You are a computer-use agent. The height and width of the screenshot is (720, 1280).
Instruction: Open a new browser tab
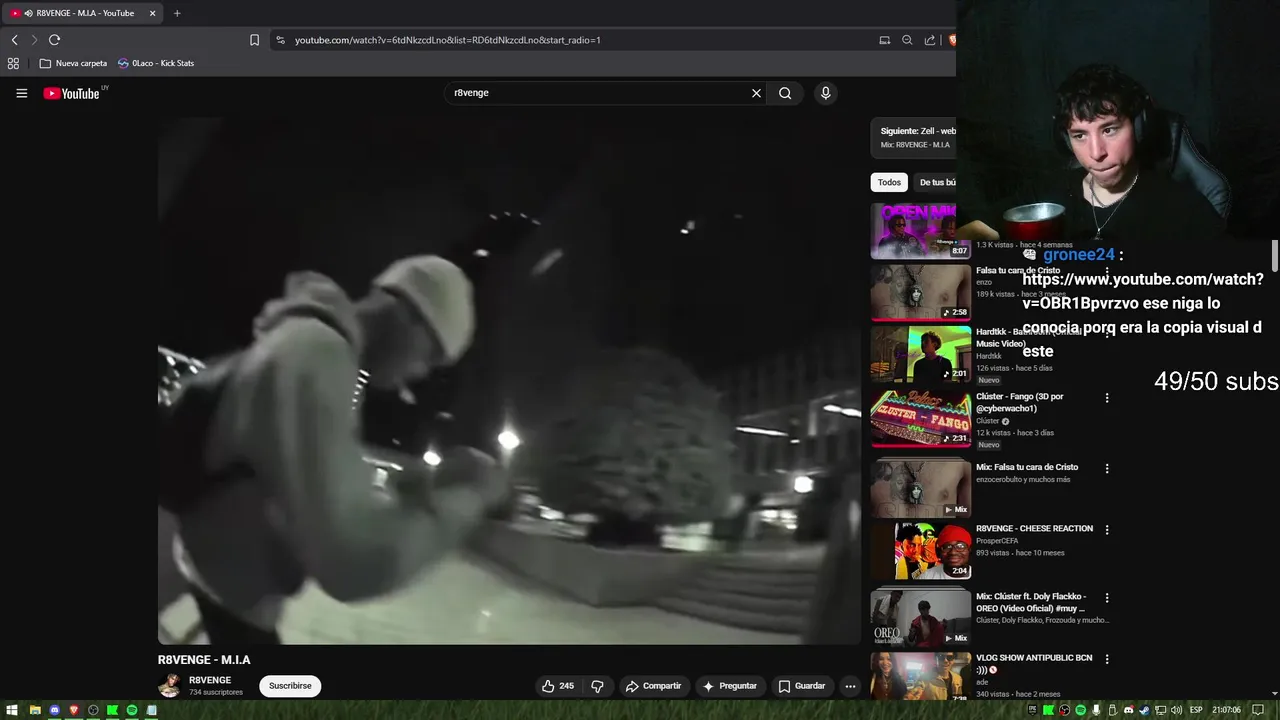(177, 13)
